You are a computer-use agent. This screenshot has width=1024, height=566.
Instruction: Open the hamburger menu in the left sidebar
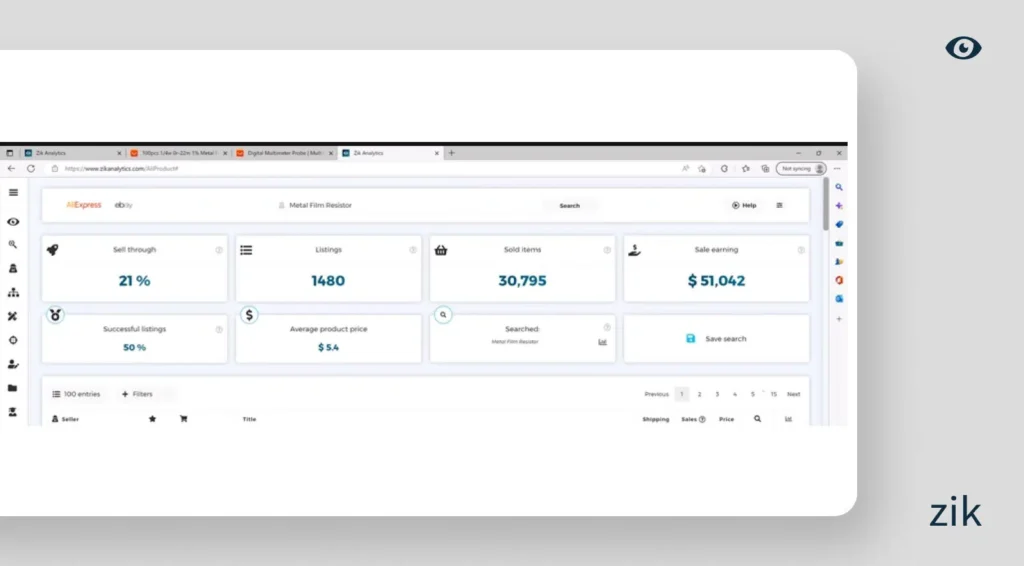13,192
